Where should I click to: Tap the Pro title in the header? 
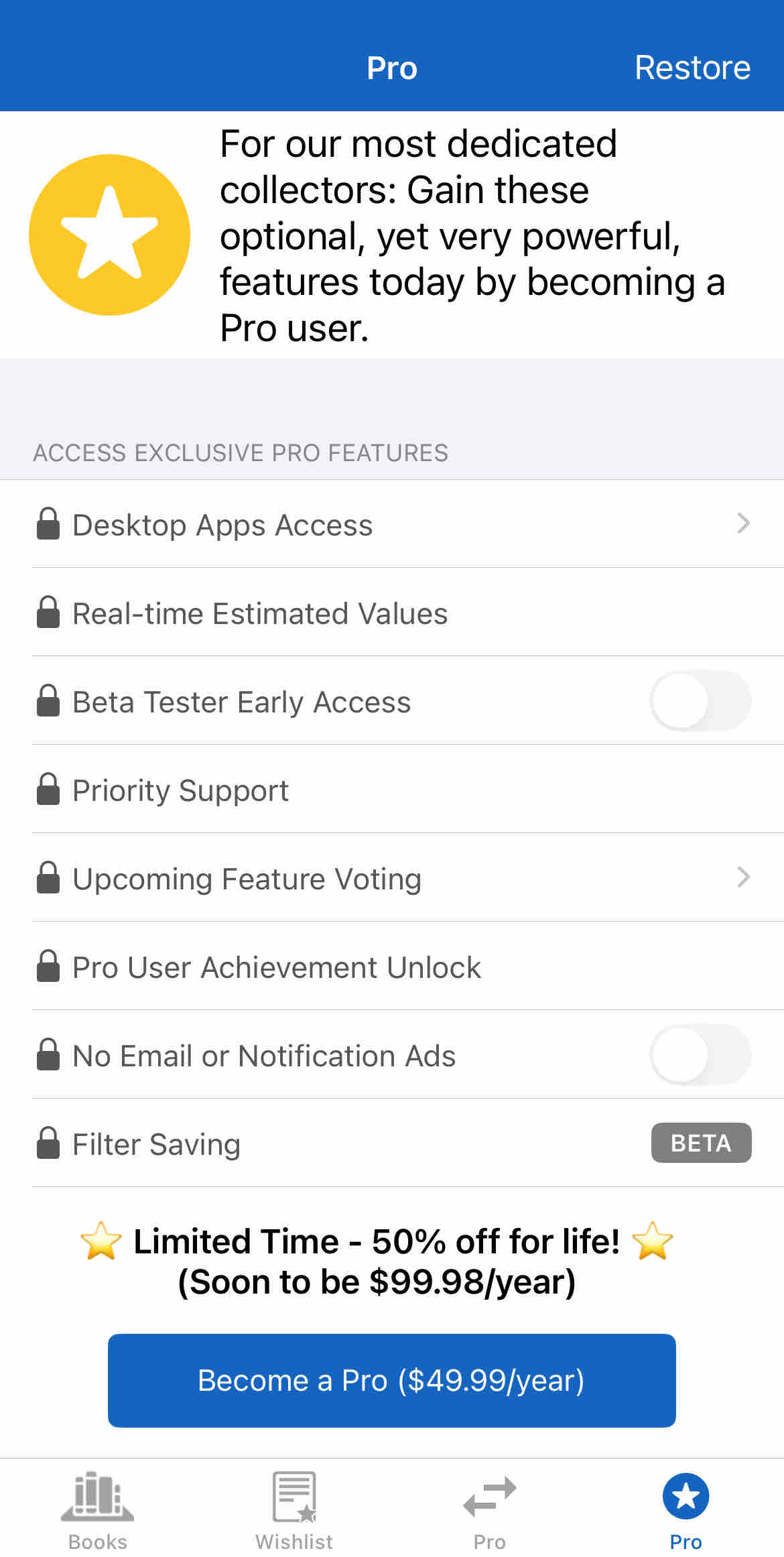[x=392, y=68]
